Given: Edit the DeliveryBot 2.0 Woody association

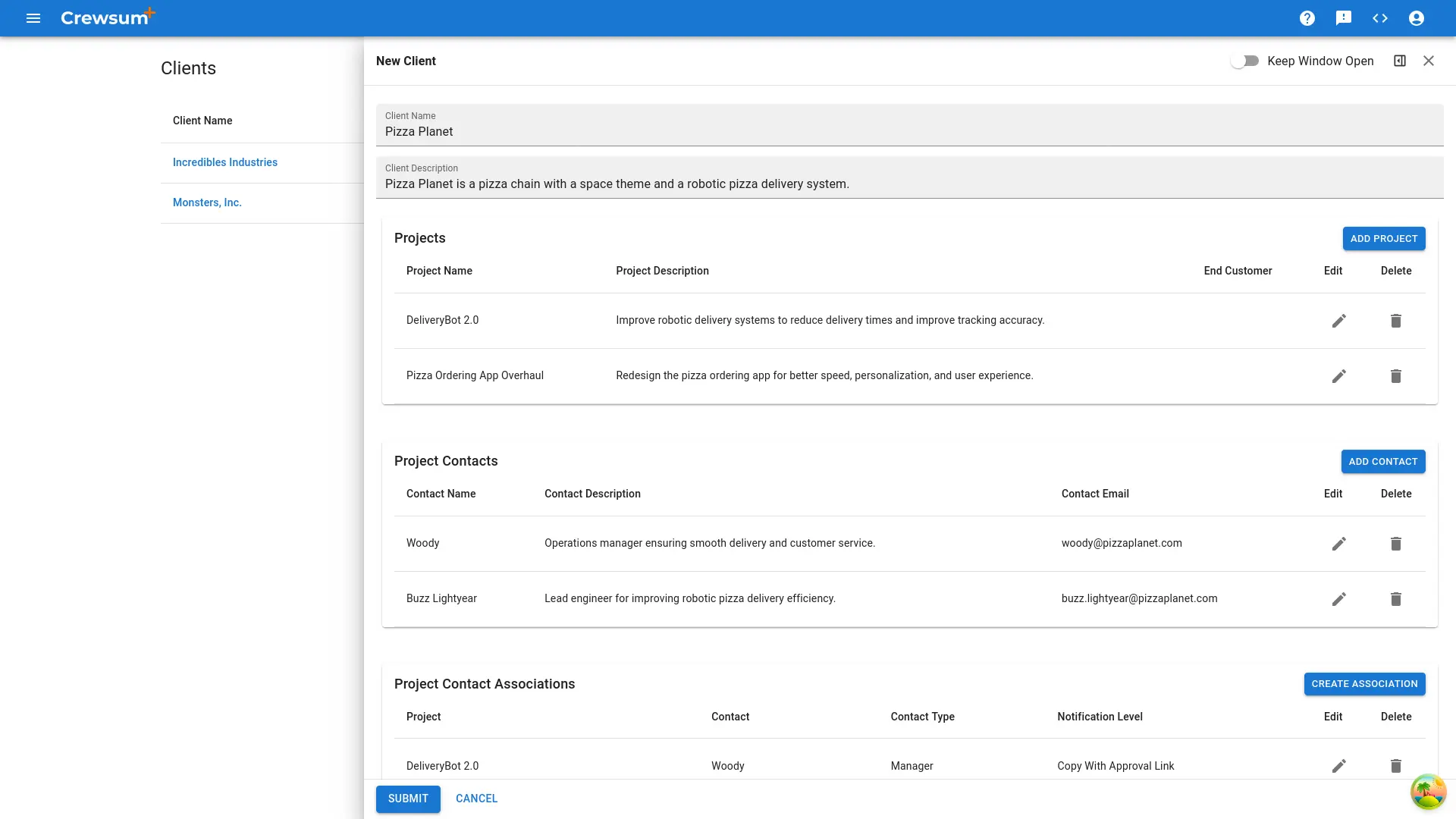Looking at the screenshot, I should pos(1338,766).
